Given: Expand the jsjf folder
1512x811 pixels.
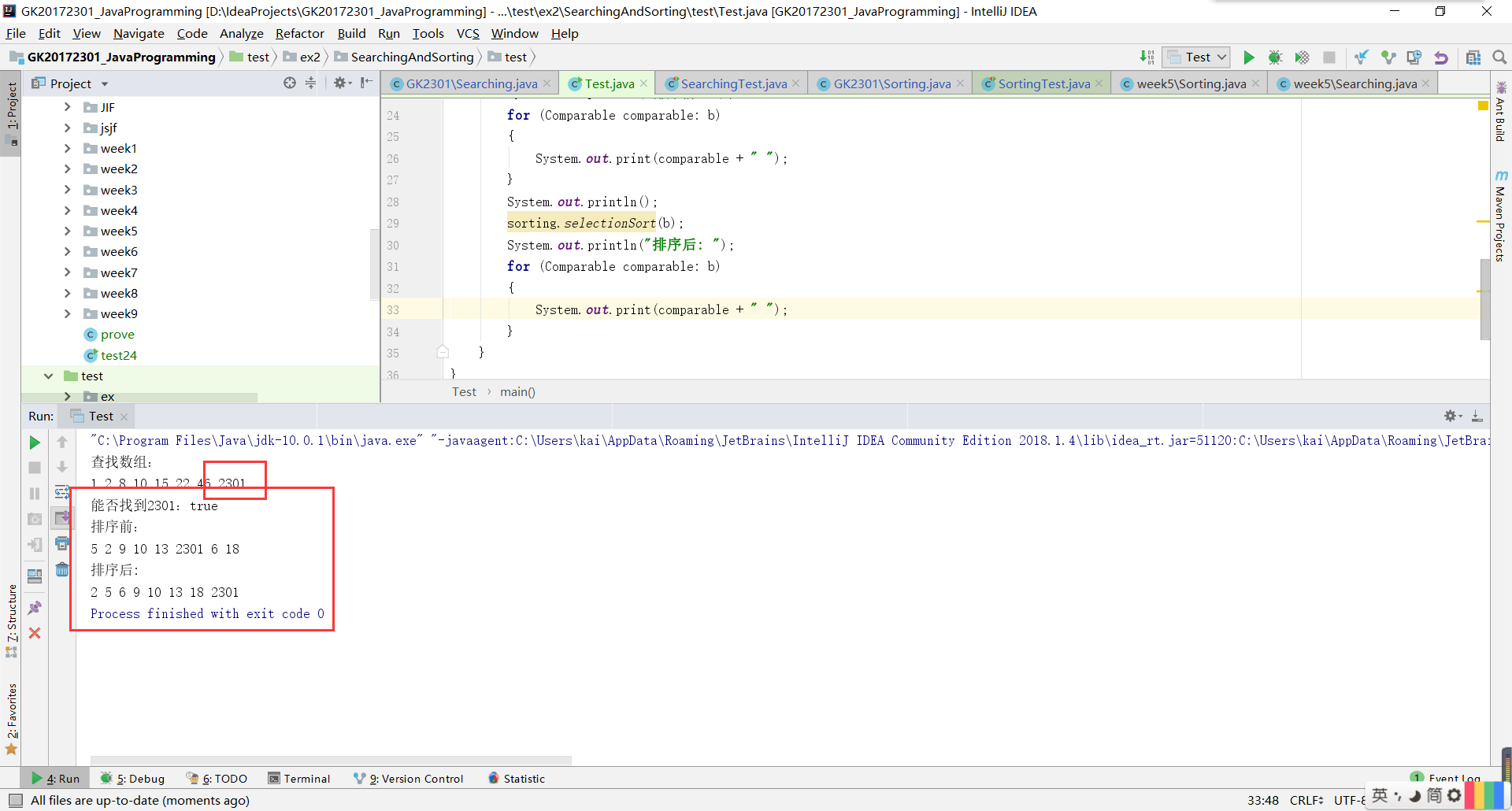Looking at the screenshot, I should 68,128.
